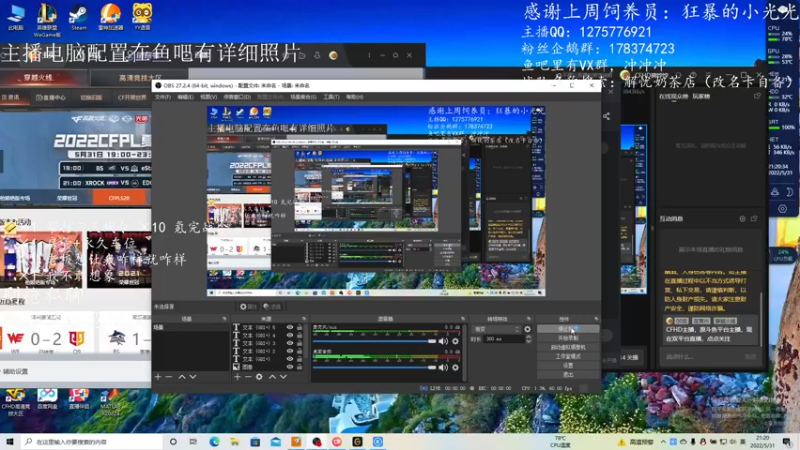Viewport: 800px width, 450px height.
Task: Pop out the Sources dock panel
Action: (x=304, y=319)
